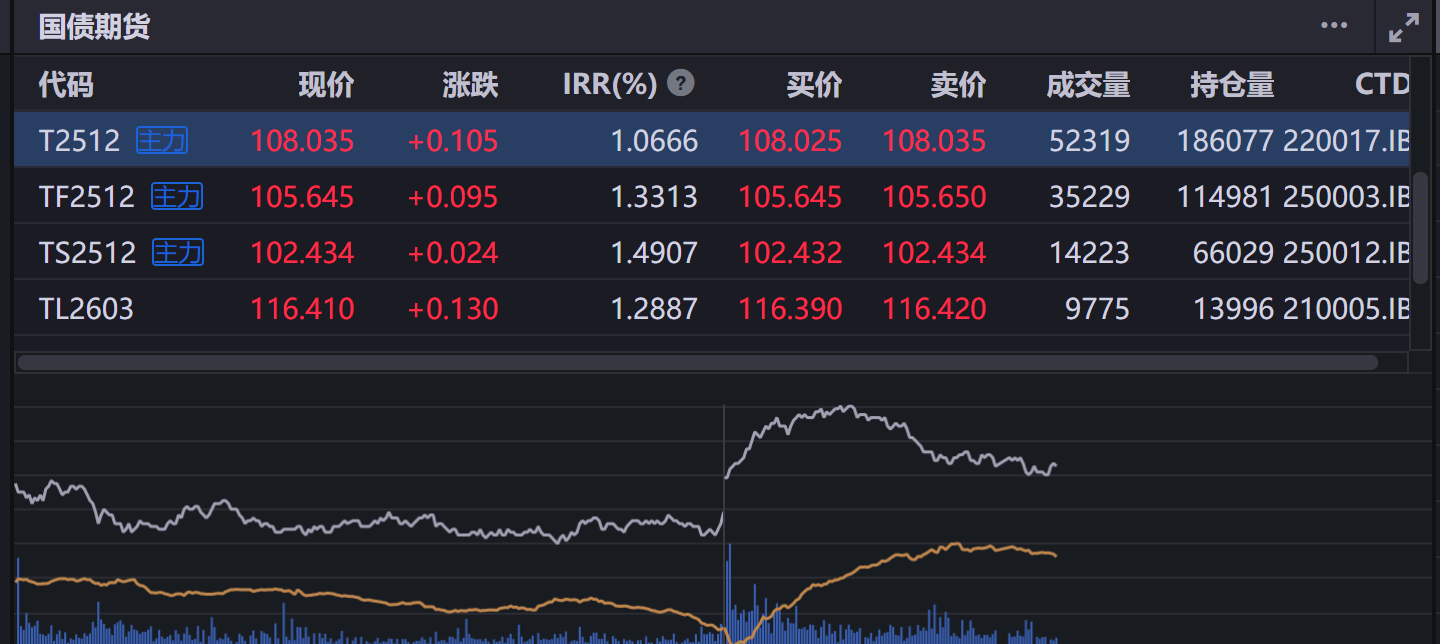Sort by the 现价 column header
Image resolution: width=1440 pixels, height=644 pixels.
[x=326, y=85]
